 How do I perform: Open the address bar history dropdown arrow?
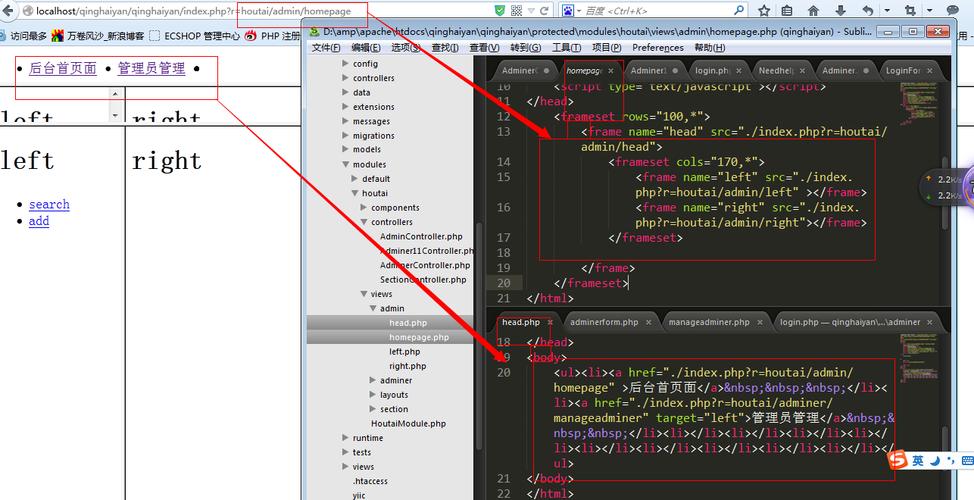pyautogui.click(x=531, y=11)
